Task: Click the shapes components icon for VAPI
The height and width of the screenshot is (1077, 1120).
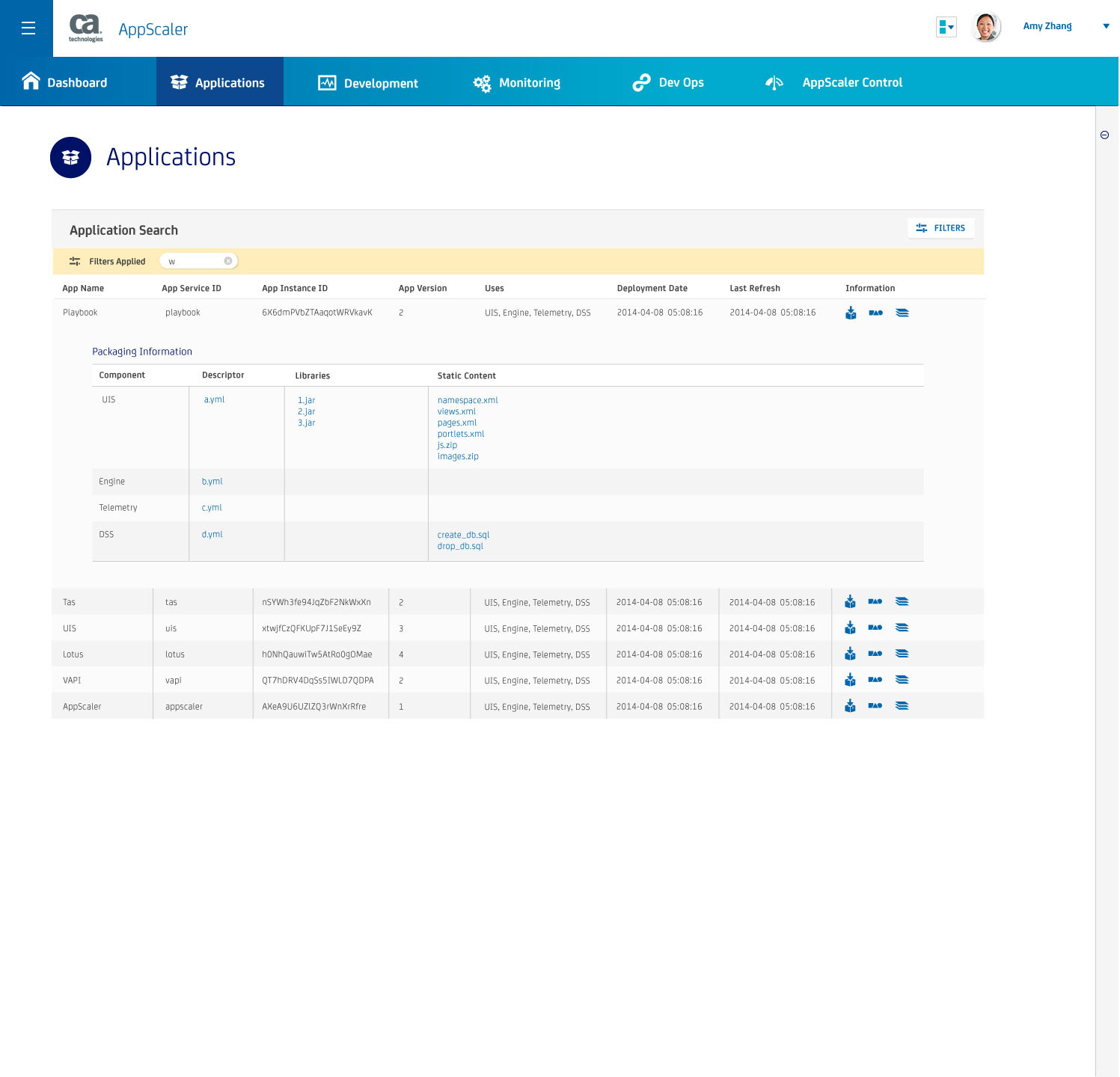Action: pos(875,680)
